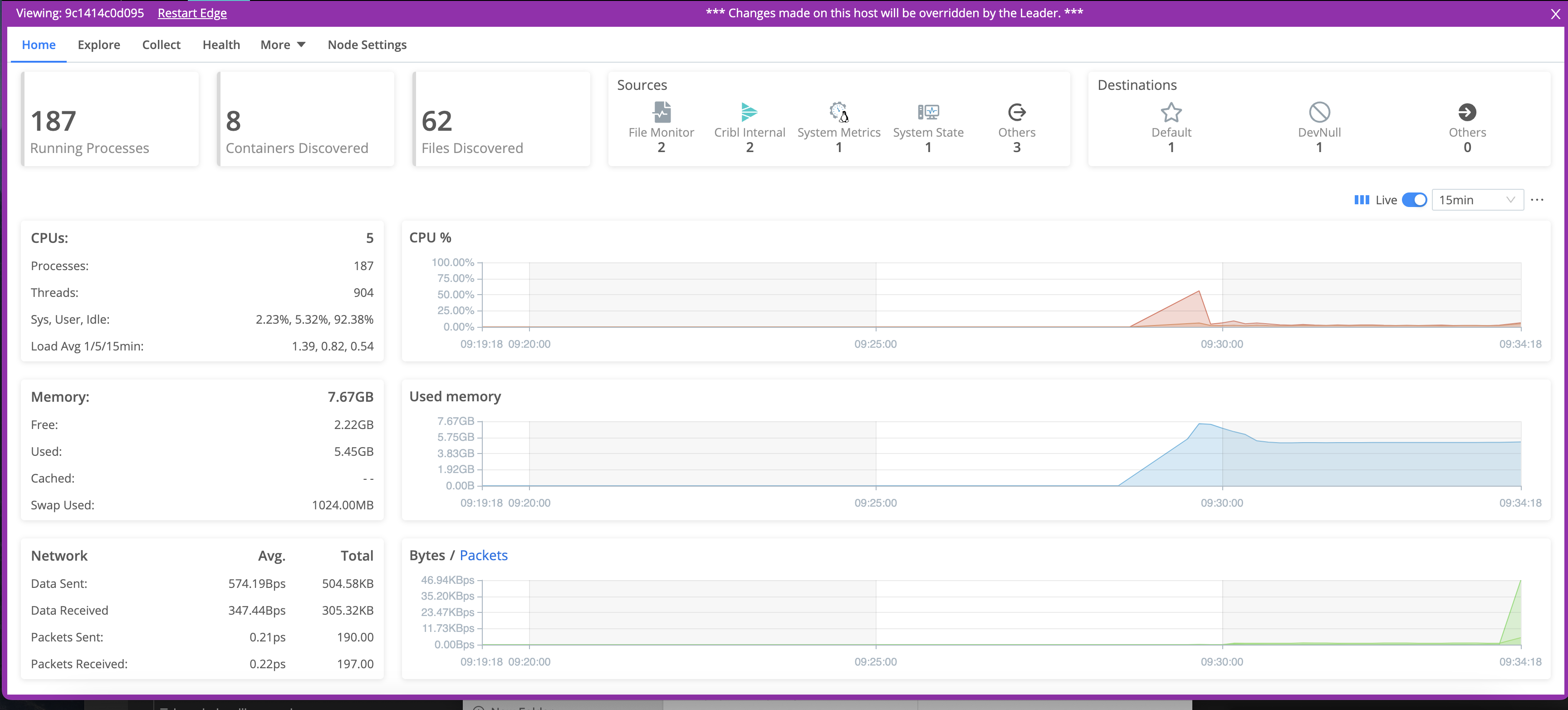Click the CPUs count 5
The image size is (1568, 710).
(x=369, y=237)
